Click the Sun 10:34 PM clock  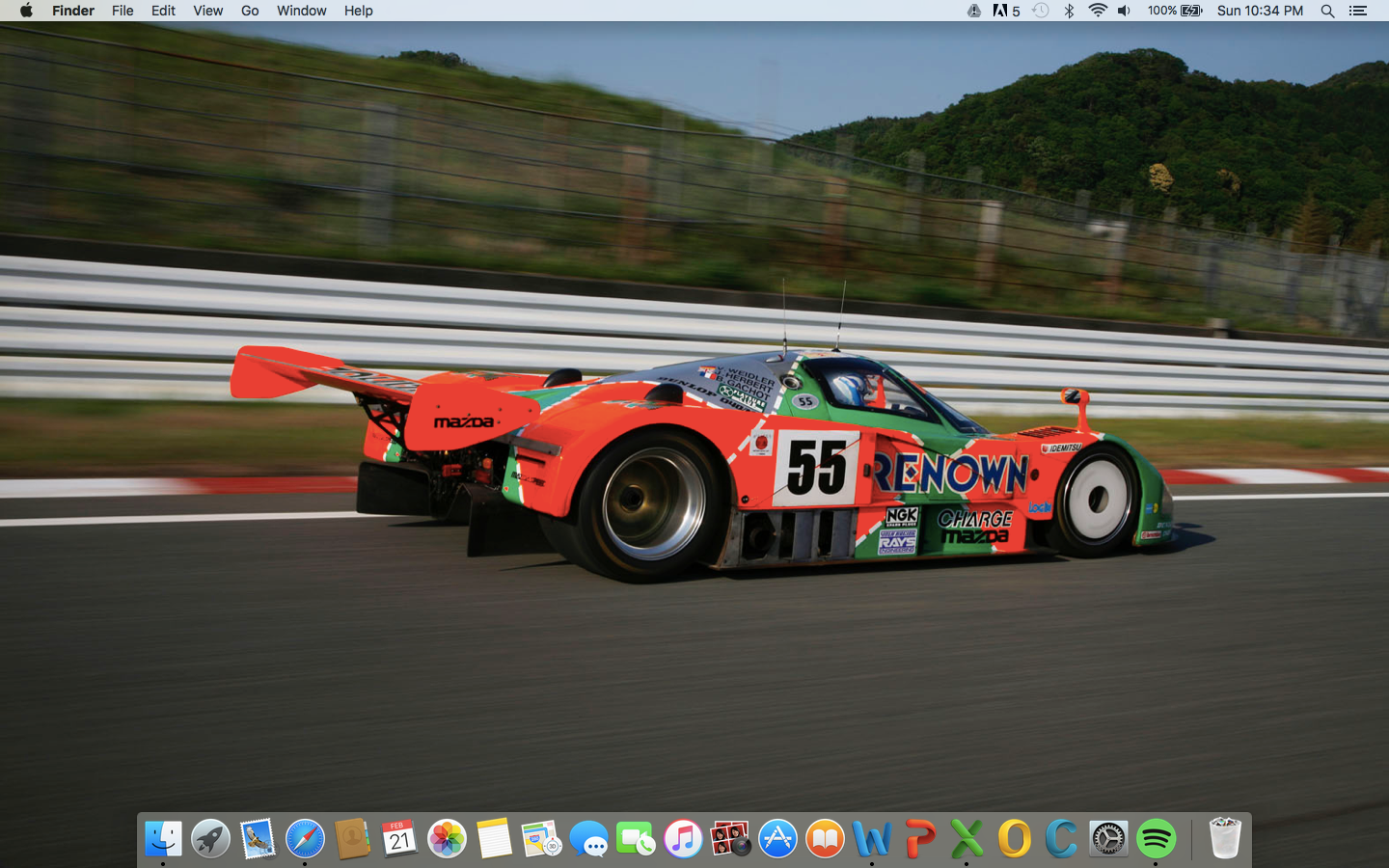click(1260, 11)
